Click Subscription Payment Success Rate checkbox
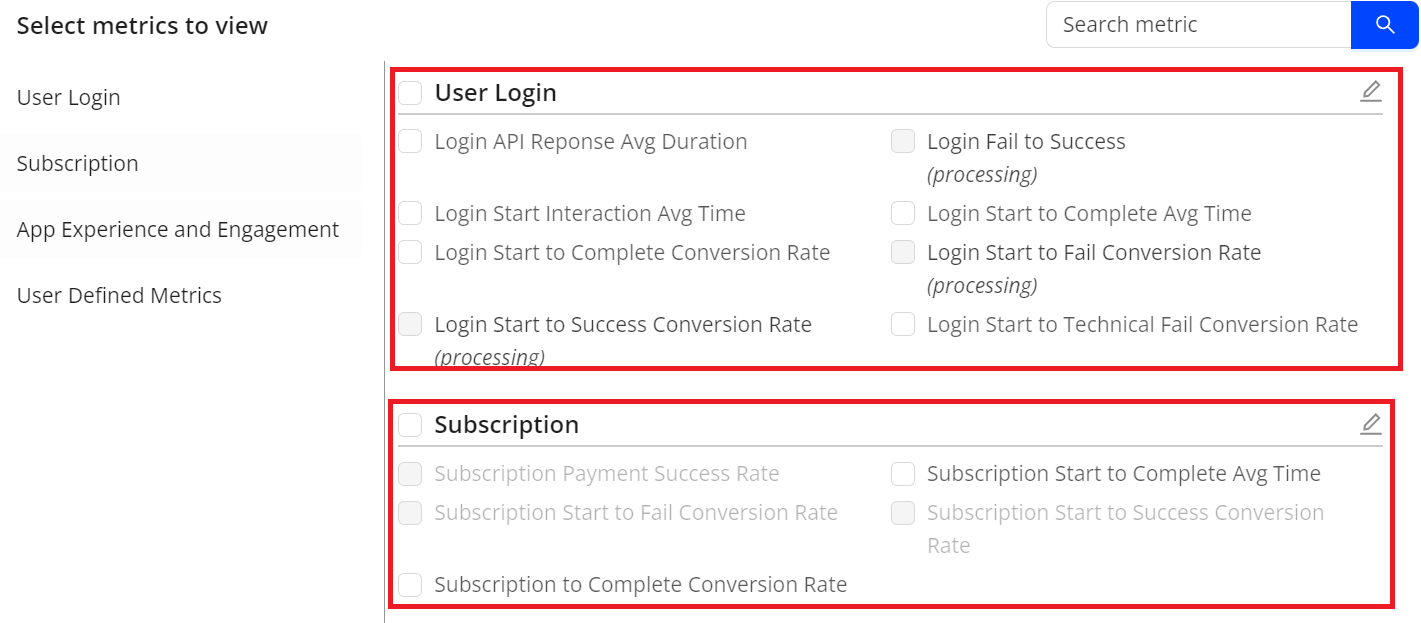The width and height of the screenshot is (1421, 623). 410,474
